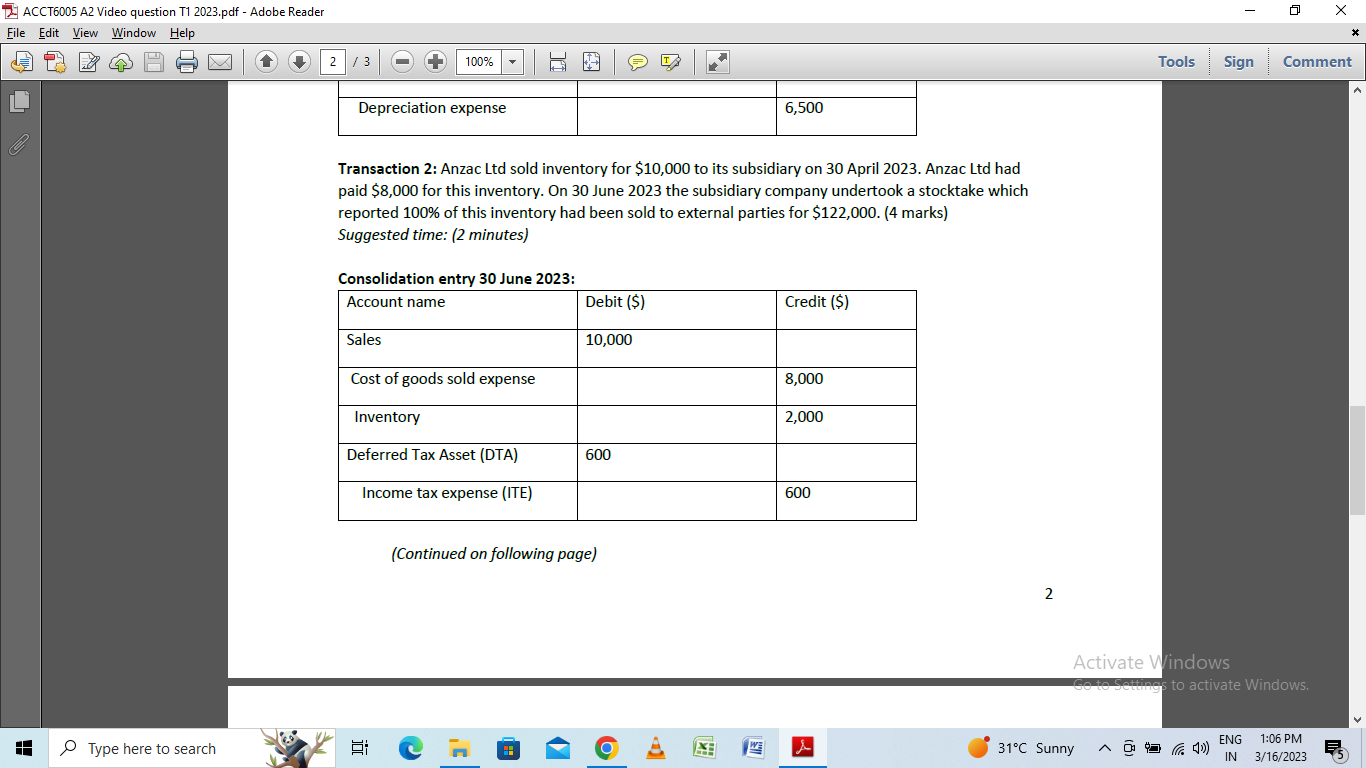Open the Window menu
This screenshot has height=768, width=1366.
pyautogui.click(x=133, y=32)
